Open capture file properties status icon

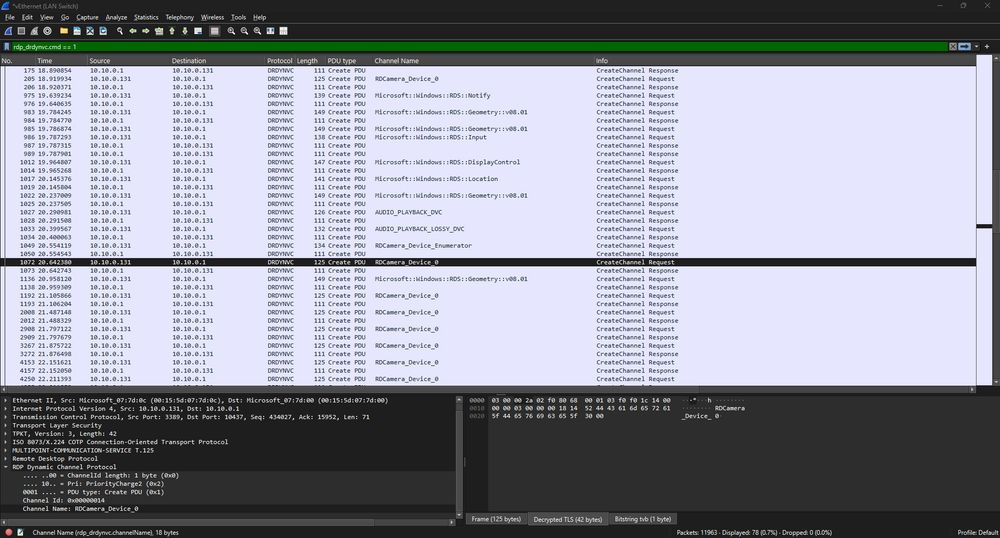point(20,532)
